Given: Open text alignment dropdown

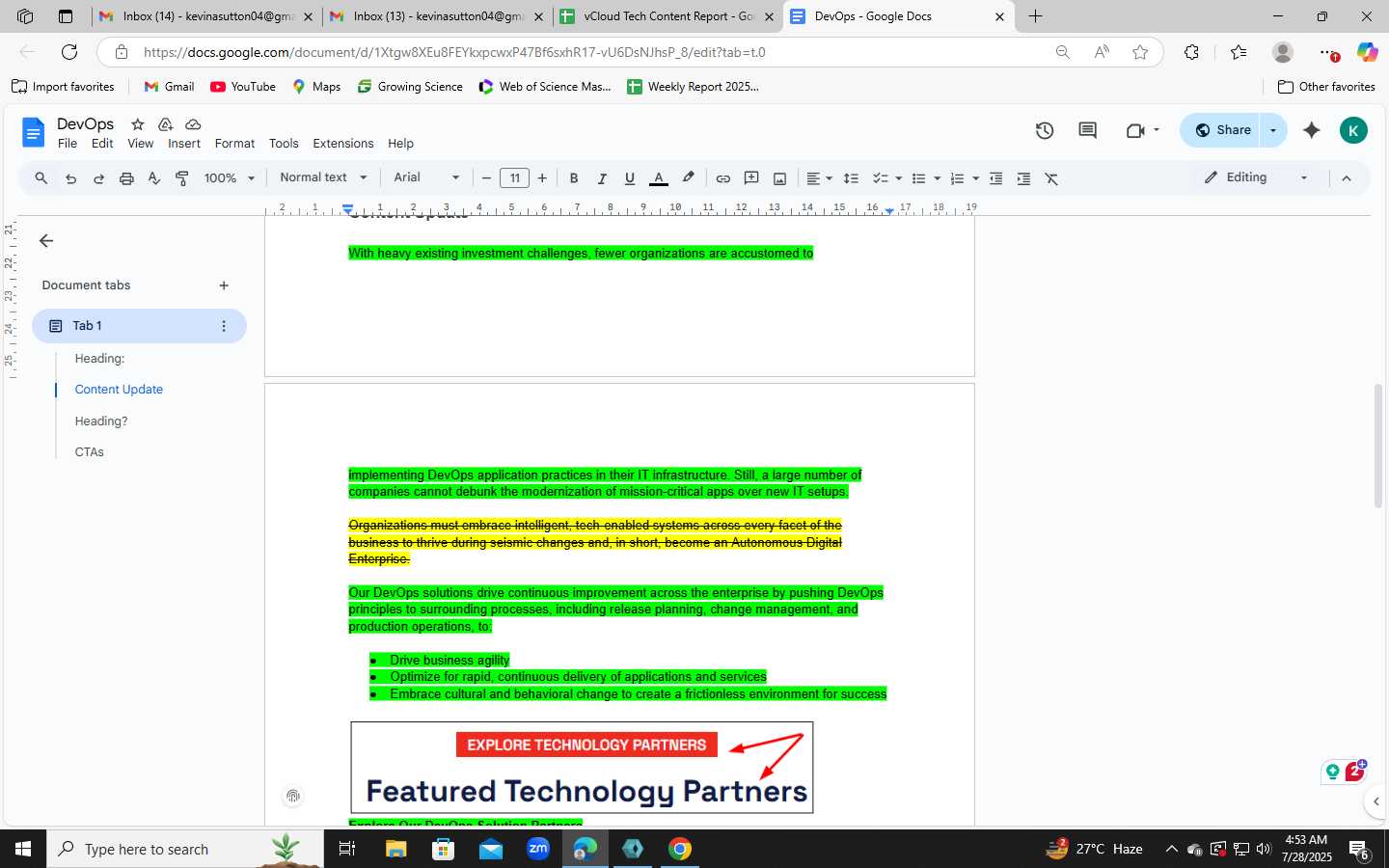Looking at the screenshot, I should click(819, 178).
